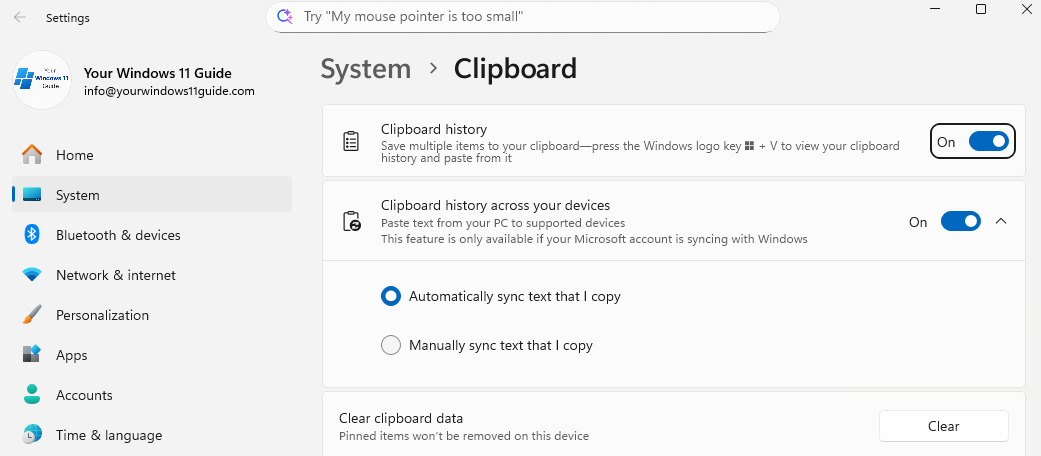The height and width of the screenshot is (456, 1041).
Task: Click the Clipboard history list icon
Action: [x=351, y=141]
